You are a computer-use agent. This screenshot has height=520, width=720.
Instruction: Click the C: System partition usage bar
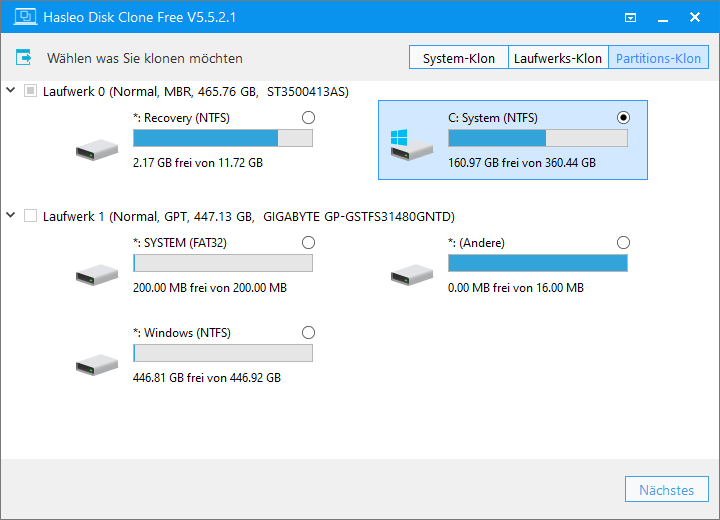point(538,138)
